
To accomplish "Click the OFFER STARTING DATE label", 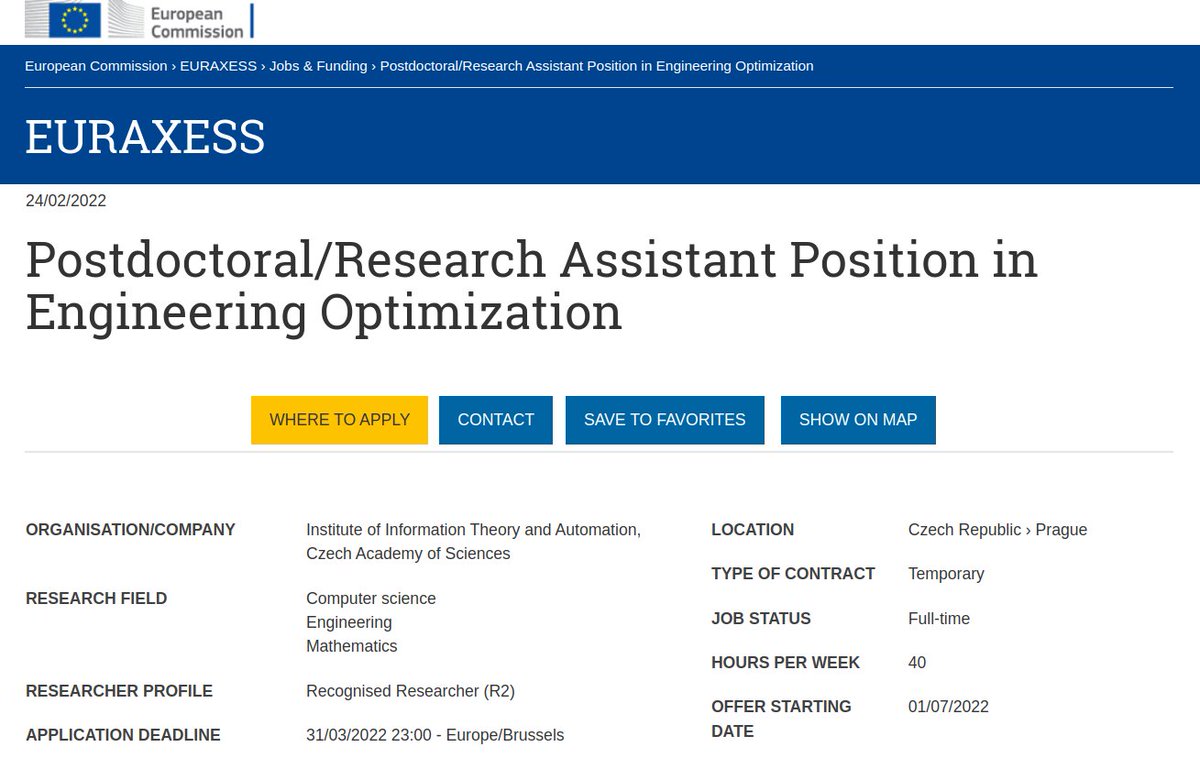I will [x=781, y=719].
